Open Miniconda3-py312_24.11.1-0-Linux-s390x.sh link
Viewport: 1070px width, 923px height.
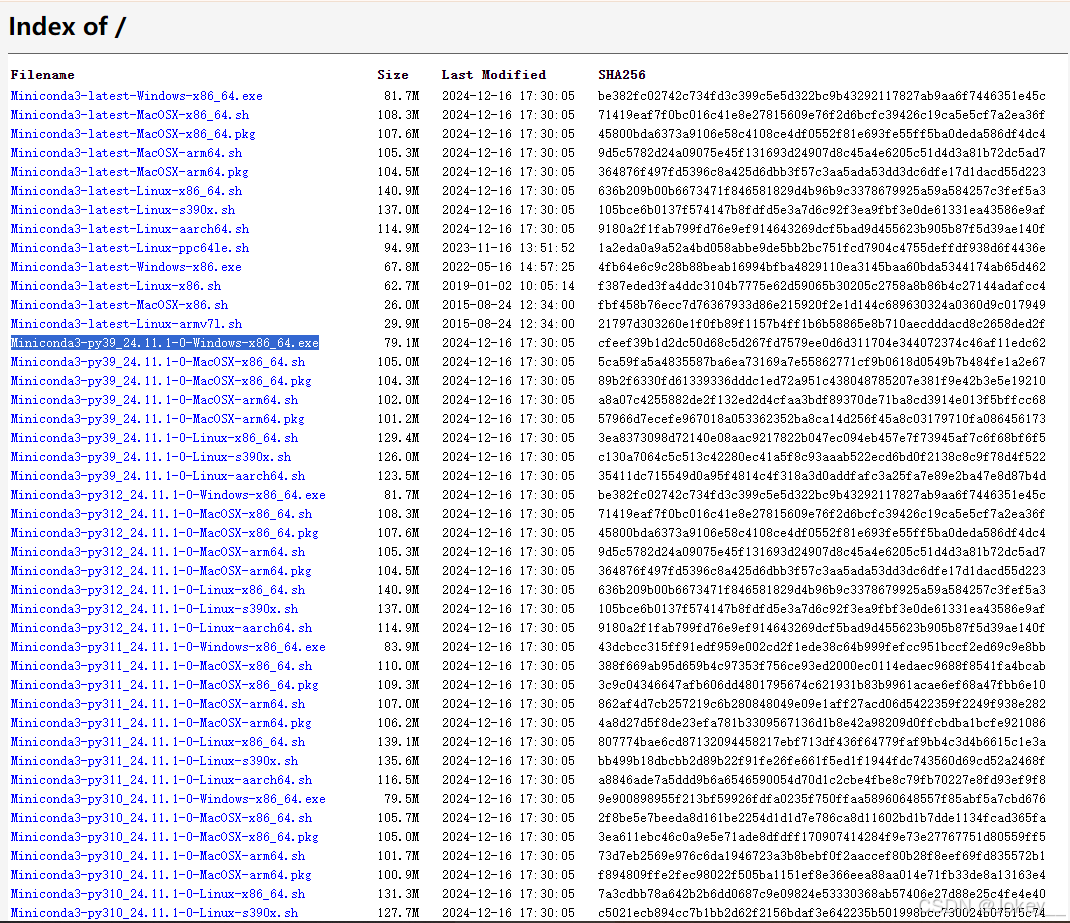[154, 609]
